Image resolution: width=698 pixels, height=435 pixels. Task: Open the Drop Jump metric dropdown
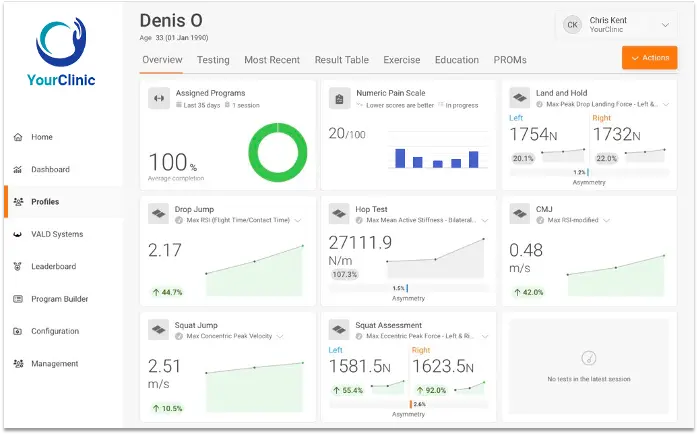click(297, 220)
